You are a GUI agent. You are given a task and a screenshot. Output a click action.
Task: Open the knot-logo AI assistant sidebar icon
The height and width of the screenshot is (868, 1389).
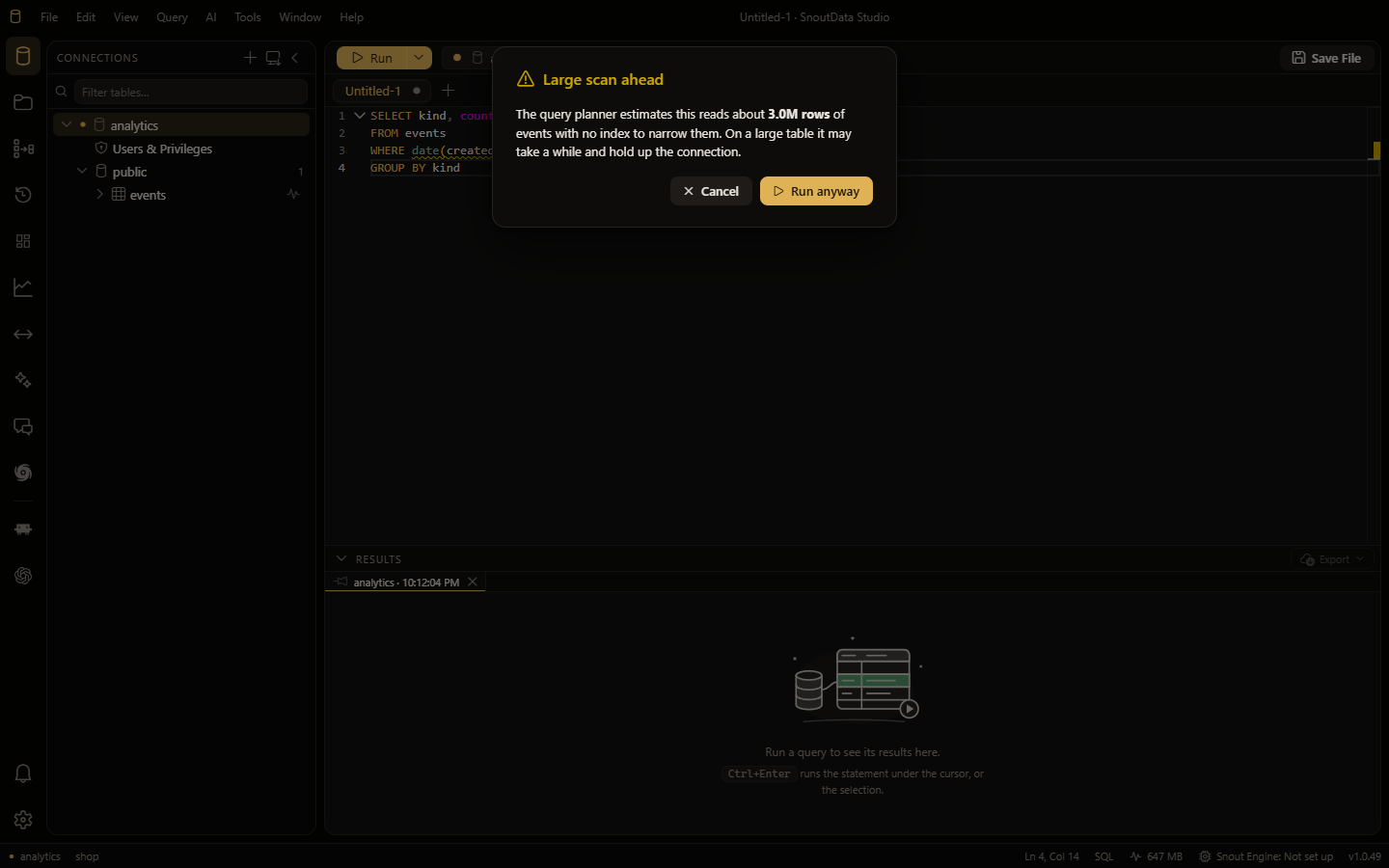point(23,576)
